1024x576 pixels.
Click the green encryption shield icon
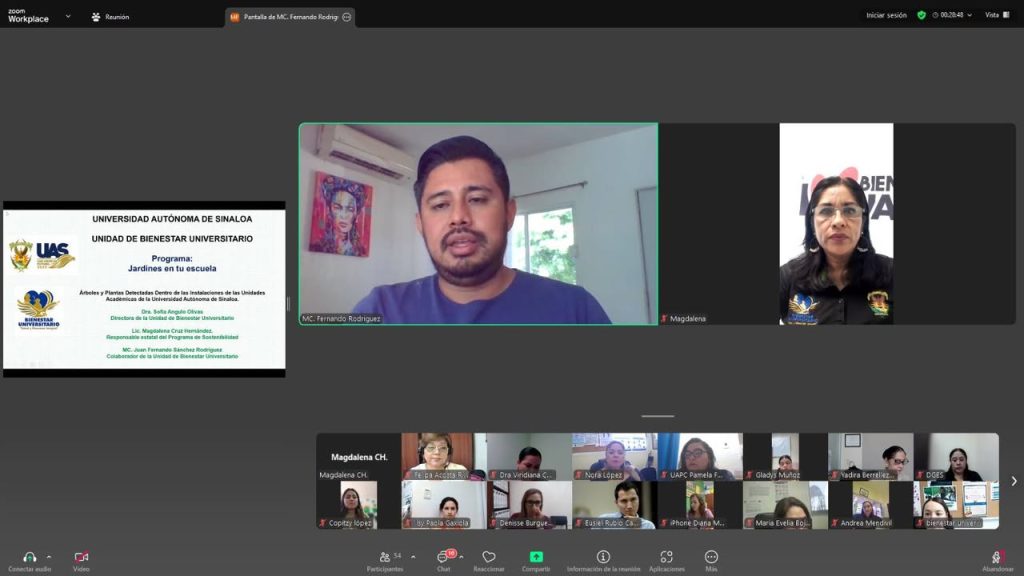921,15
